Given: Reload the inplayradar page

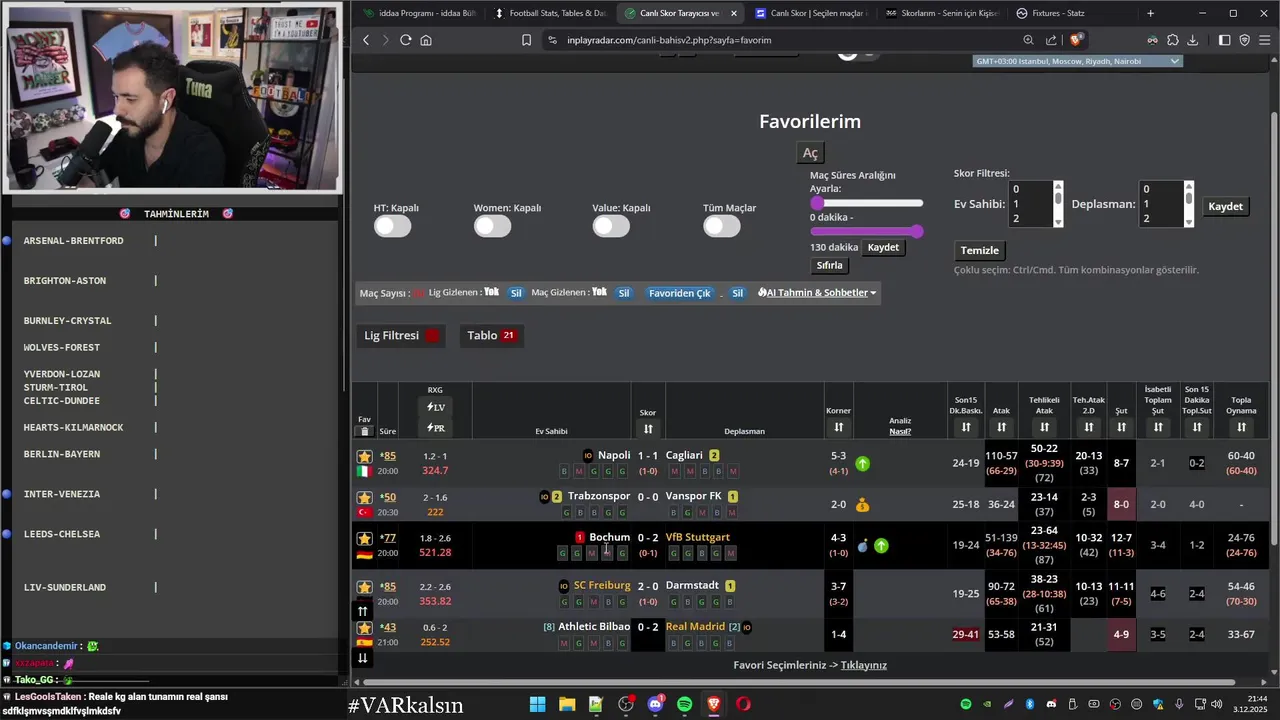Looking at the screenshot, I should tap(405, 40).
